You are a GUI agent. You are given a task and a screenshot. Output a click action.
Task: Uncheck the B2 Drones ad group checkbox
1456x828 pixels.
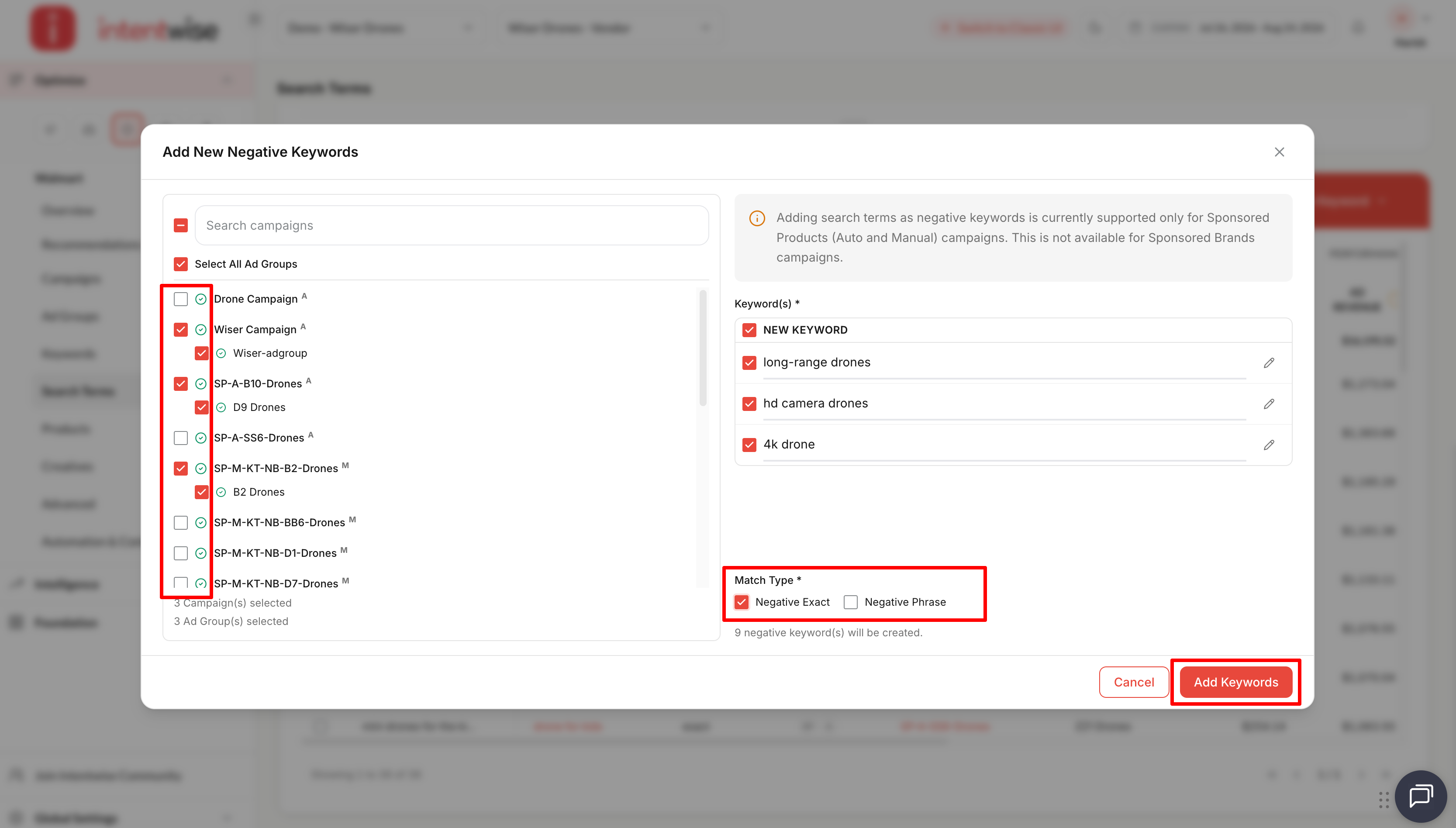click(201, 493)
